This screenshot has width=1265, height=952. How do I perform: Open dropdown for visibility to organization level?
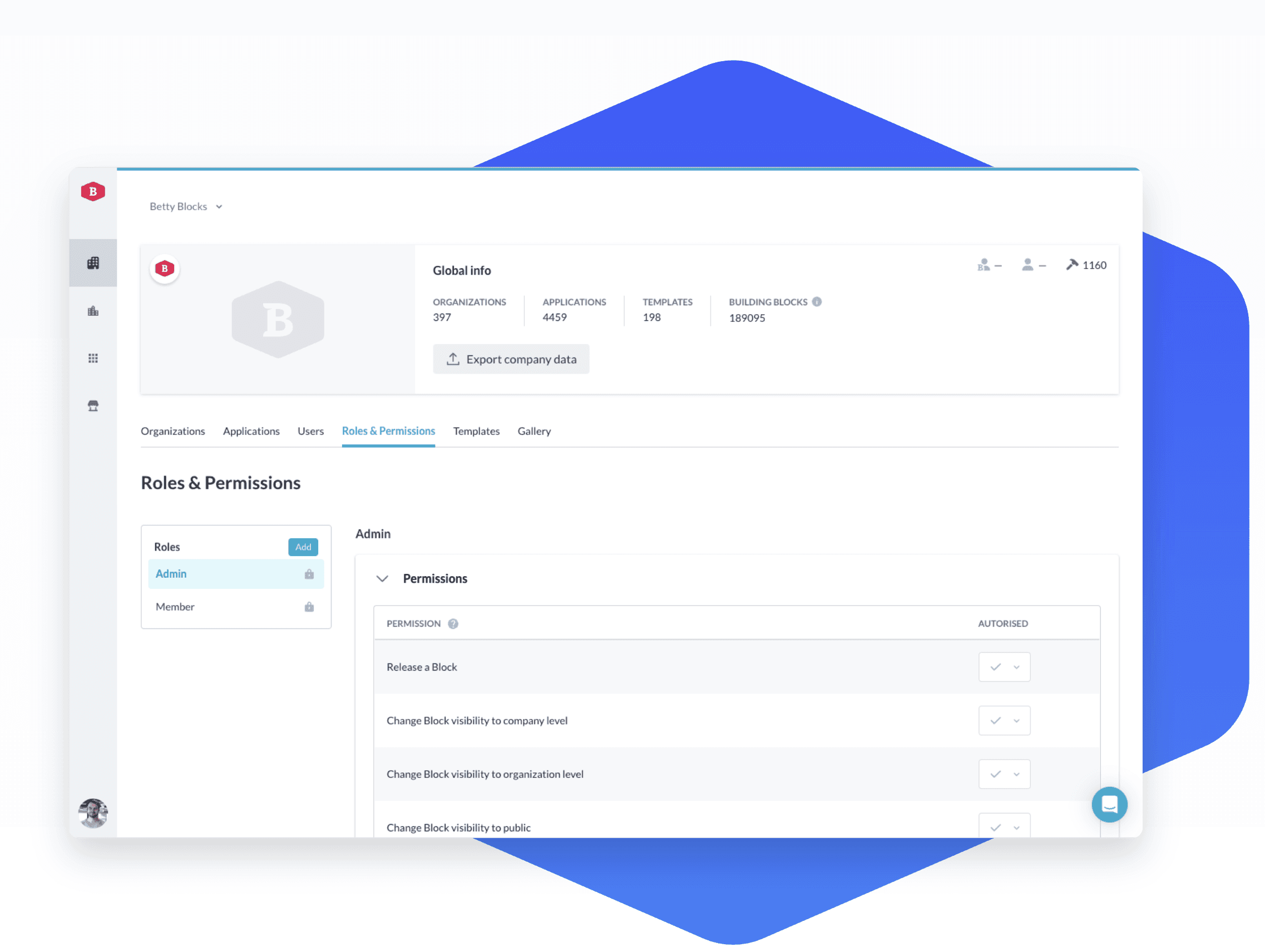1005,774
